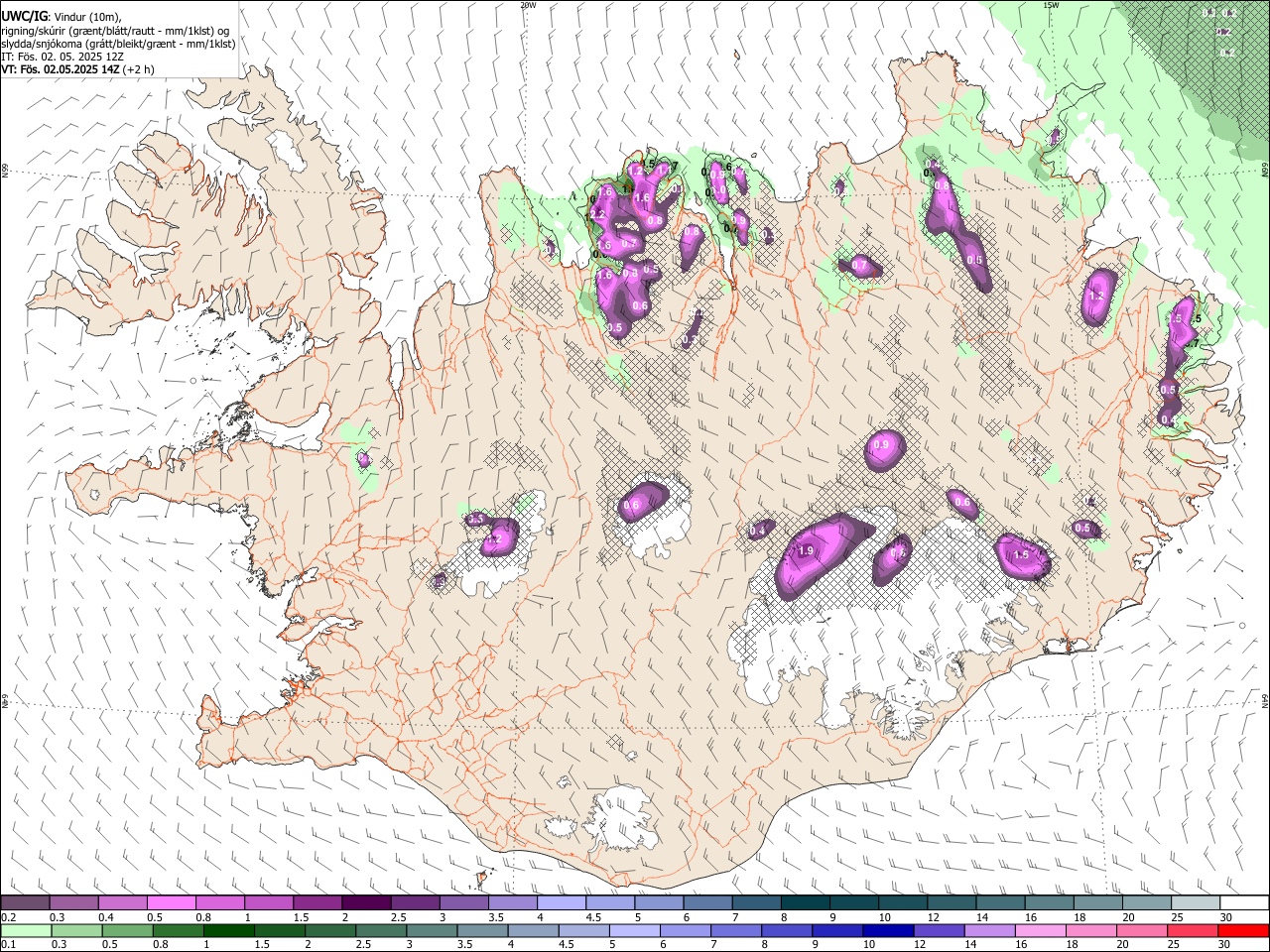1270x952 pixels.
Task: Click the 'IT: Fös. 02. 05. 2025 12Z' line
Action: click(63, 57)
